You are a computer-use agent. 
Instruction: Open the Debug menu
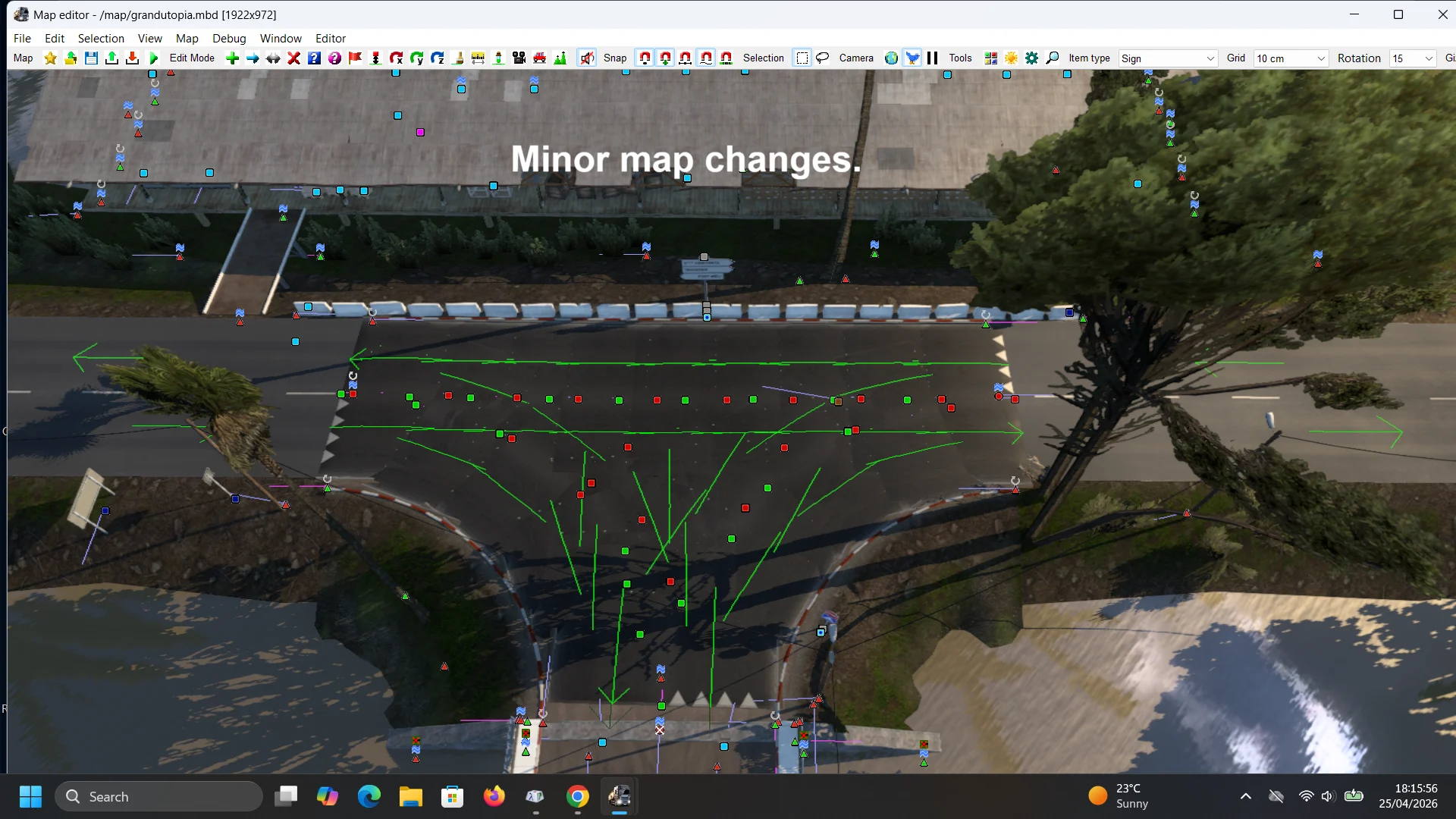coord(229,39)
